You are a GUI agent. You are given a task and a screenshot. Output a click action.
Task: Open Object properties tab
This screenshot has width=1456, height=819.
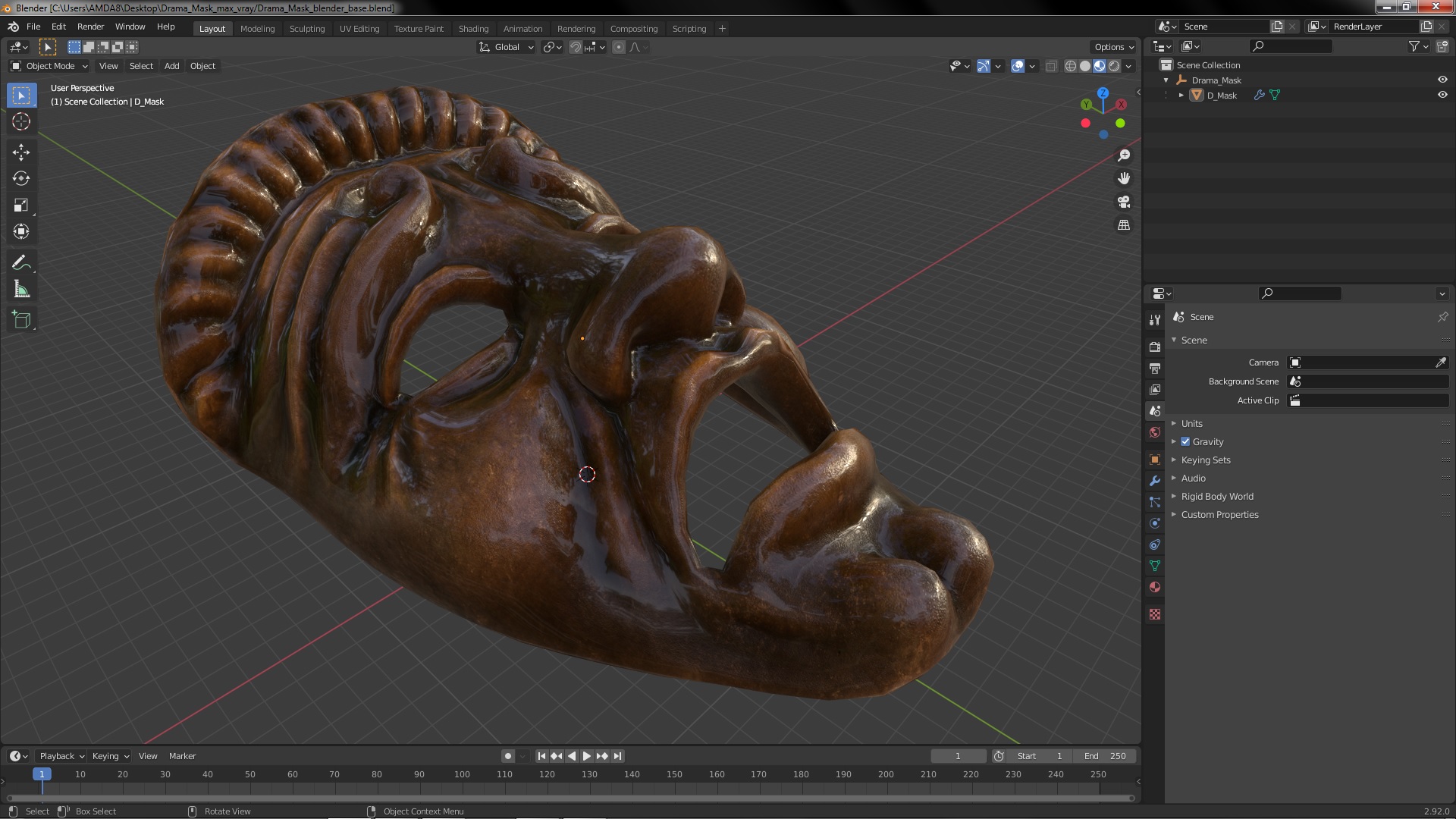[x=1155, y=460]
